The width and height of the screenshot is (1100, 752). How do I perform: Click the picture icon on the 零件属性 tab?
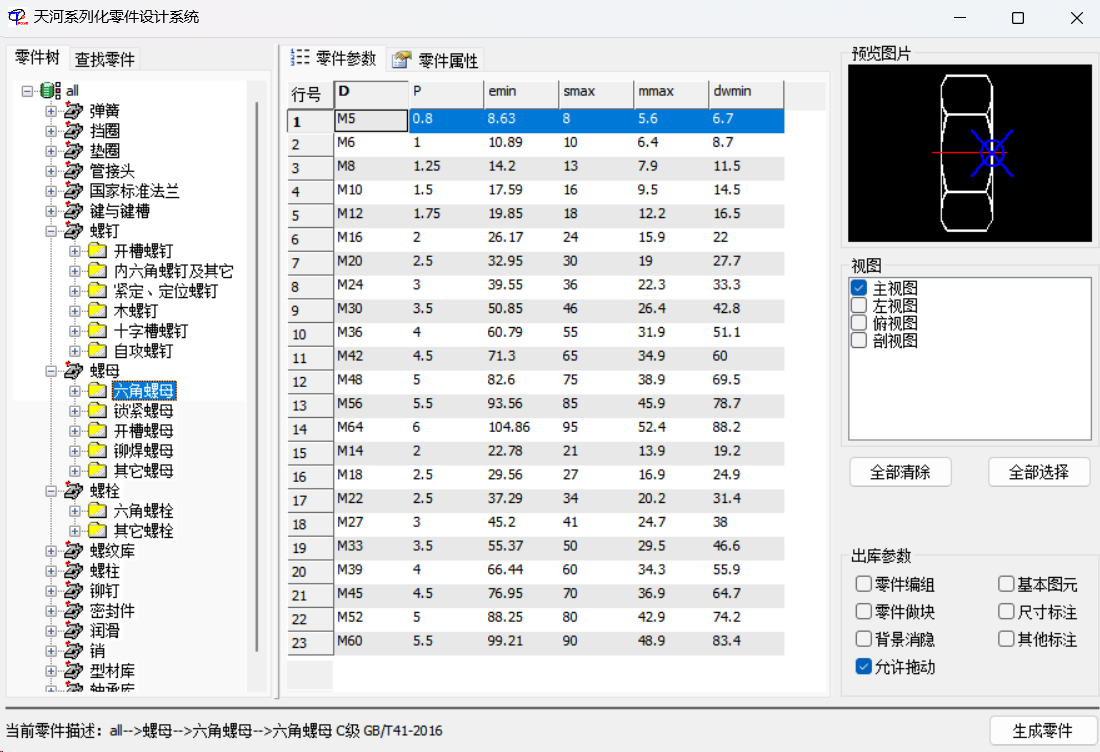[x=398, y=59]
